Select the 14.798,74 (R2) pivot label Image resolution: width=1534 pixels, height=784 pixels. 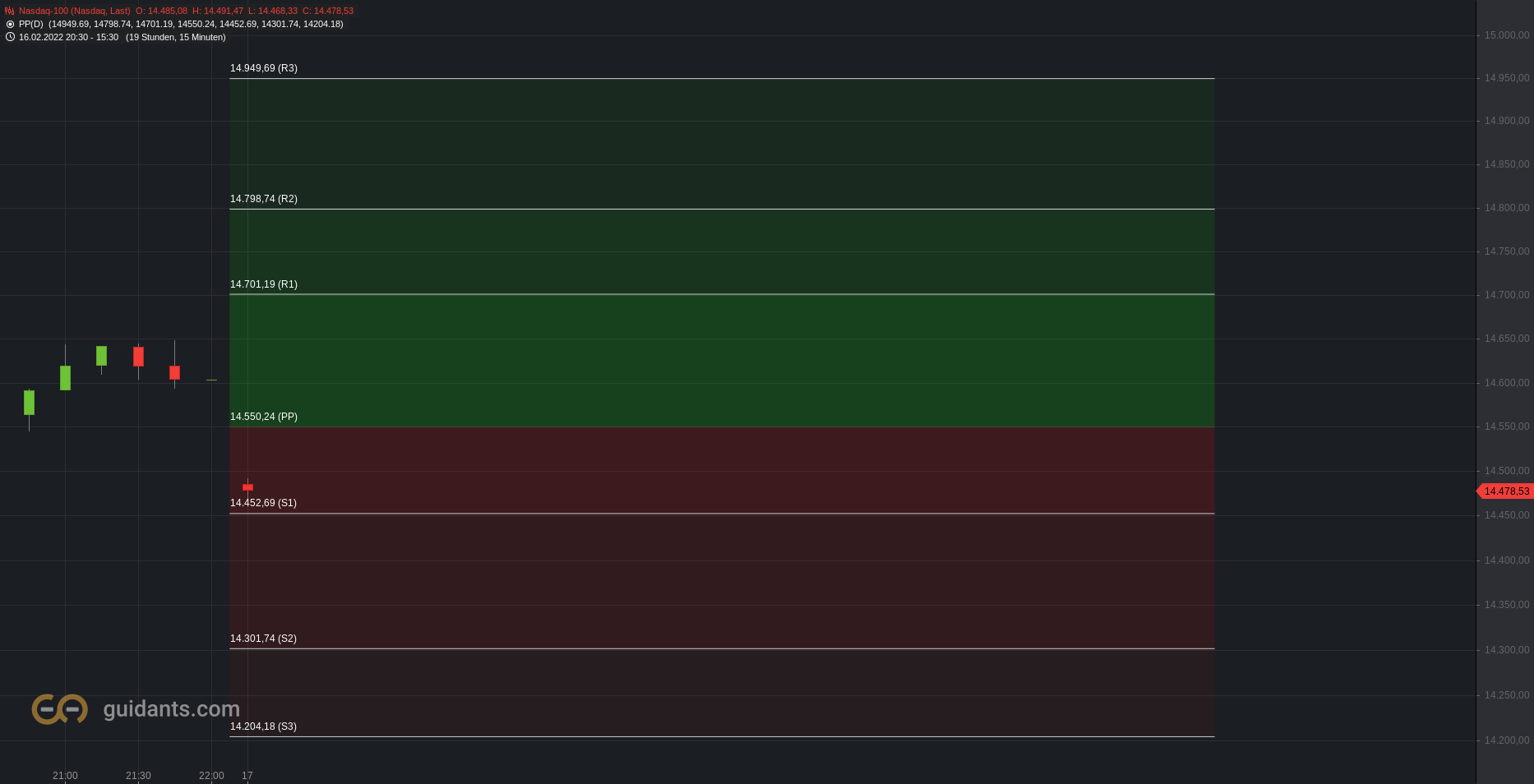click(264, 199)
